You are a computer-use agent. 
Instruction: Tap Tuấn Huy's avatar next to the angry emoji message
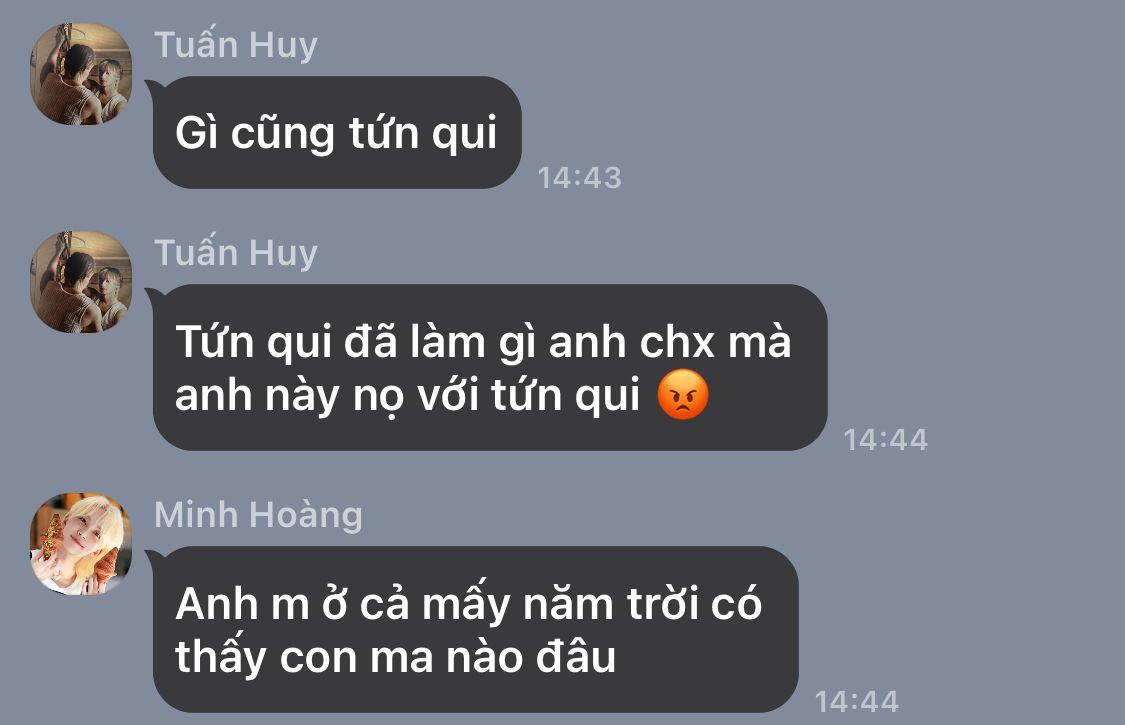[x=81, y=282]
